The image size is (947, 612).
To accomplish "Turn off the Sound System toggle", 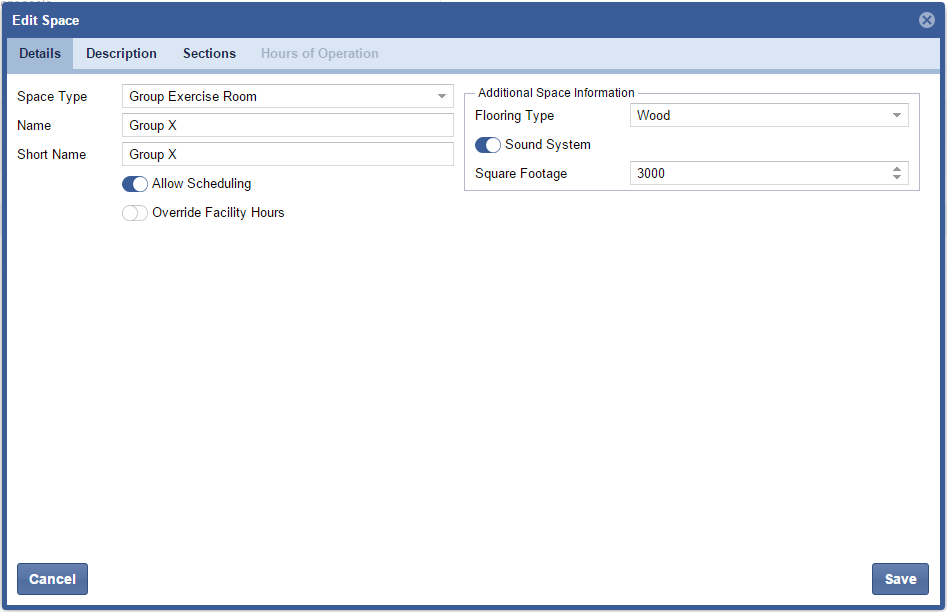I will coord(488,145).
